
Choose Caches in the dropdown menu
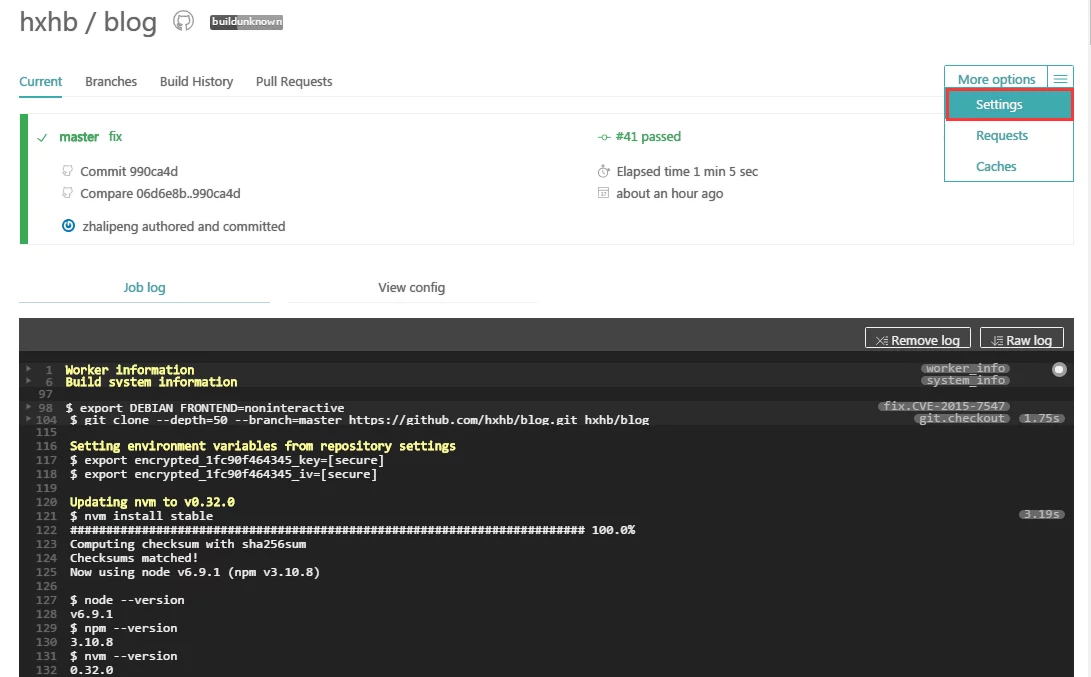(x=996, y=166)
